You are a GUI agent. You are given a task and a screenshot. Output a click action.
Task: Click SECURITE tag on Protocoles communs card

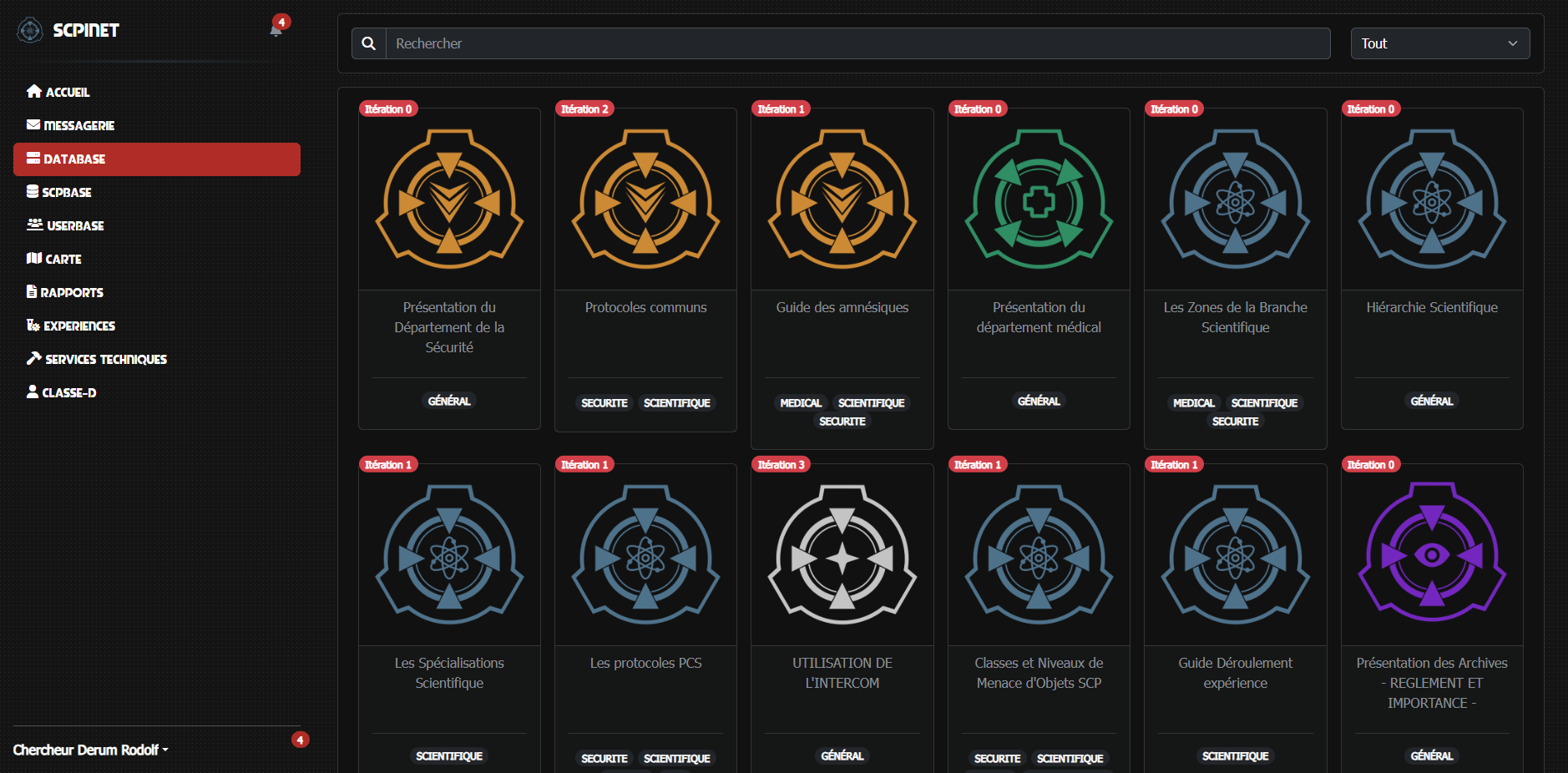[604, 403]
